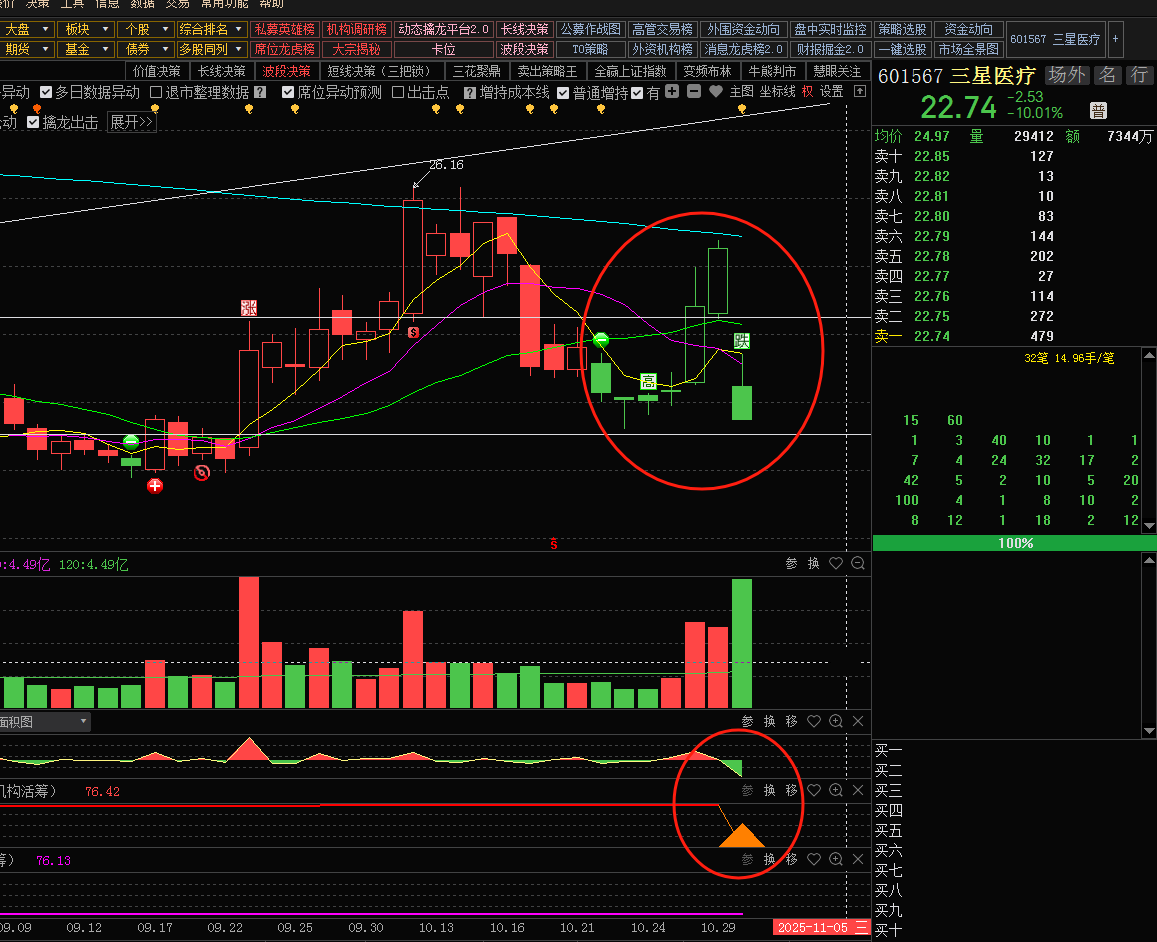Click the 一键选股 button

pyautogui.click(x=902, y=49)
